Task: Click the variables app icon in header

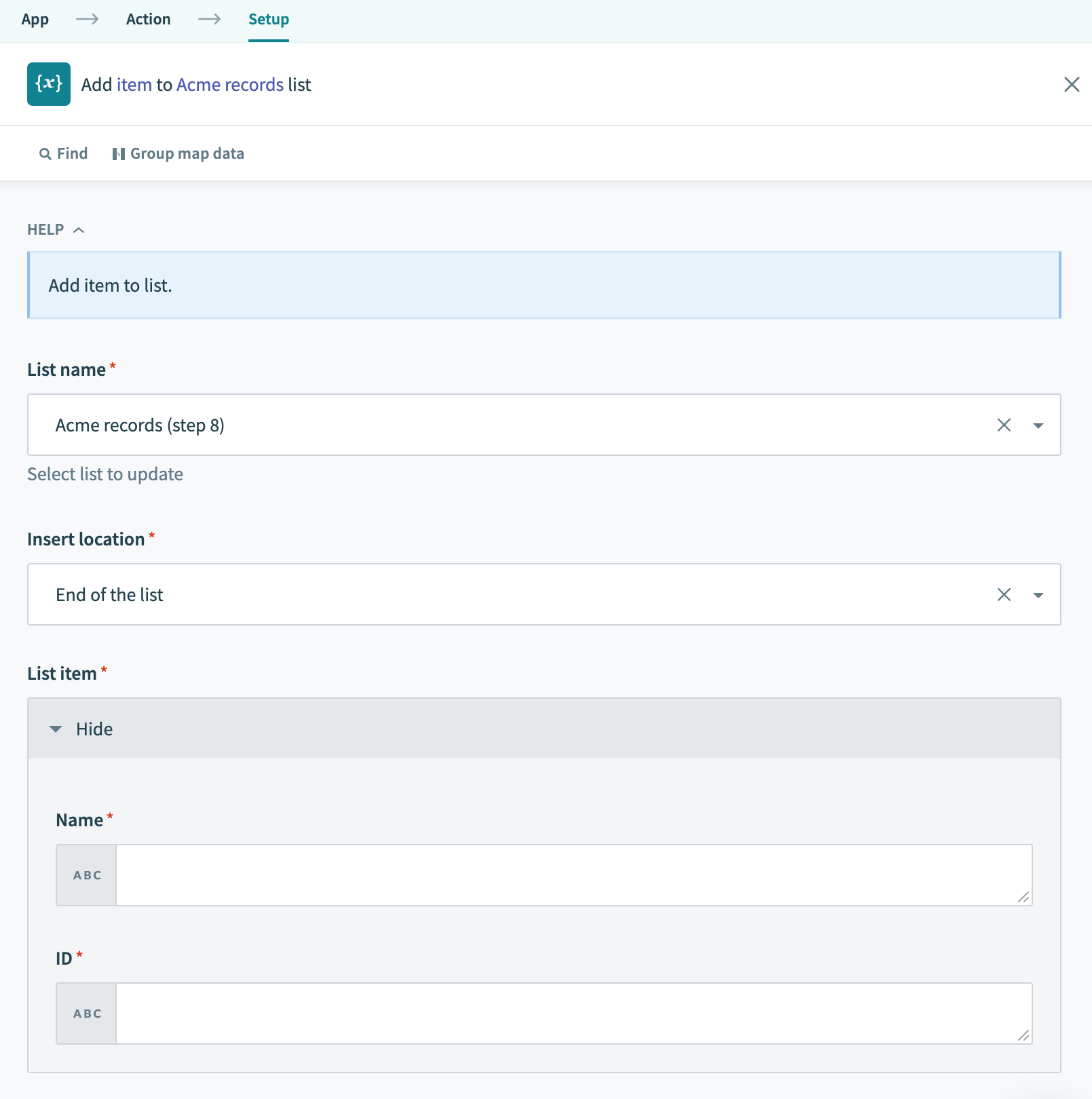Action: 48,84
